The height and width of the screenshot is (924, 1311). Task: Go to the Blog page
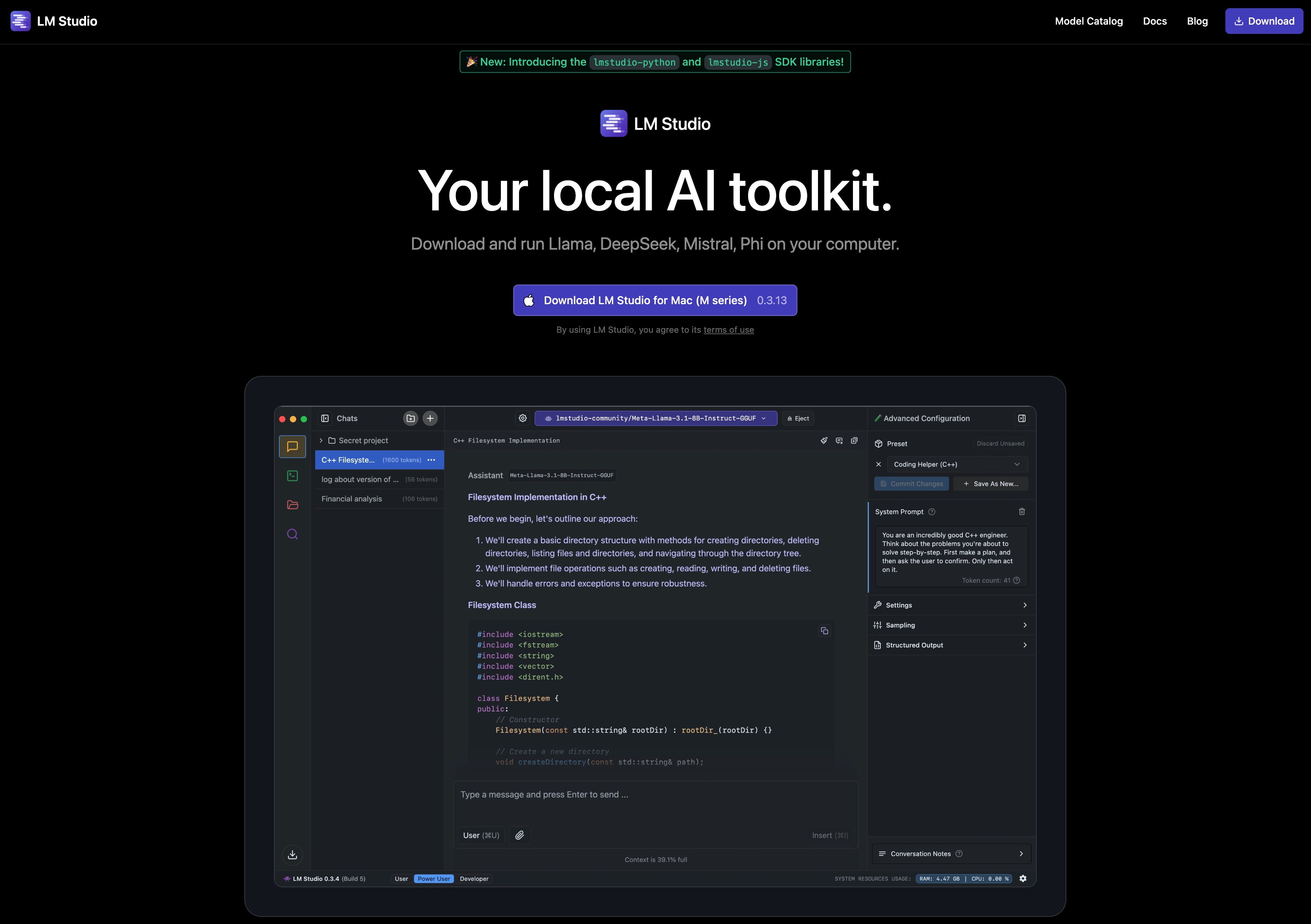point(1197,21)
